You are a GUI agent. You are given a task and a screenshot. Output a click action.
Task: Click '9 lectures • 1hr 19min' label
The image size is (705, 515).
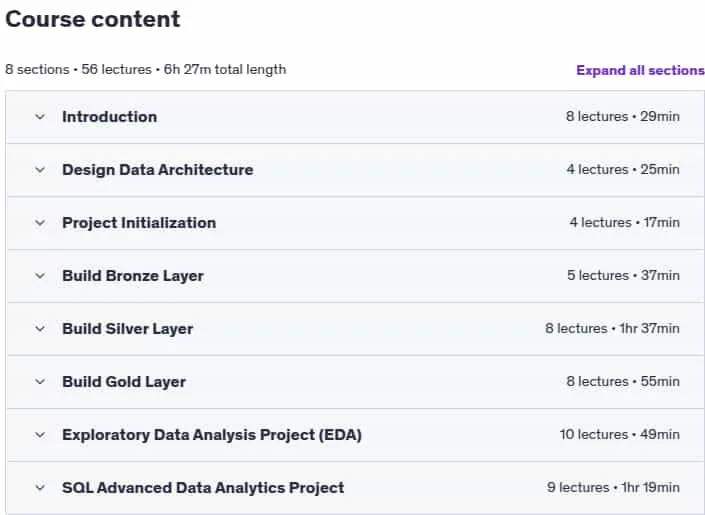(613, 488)
